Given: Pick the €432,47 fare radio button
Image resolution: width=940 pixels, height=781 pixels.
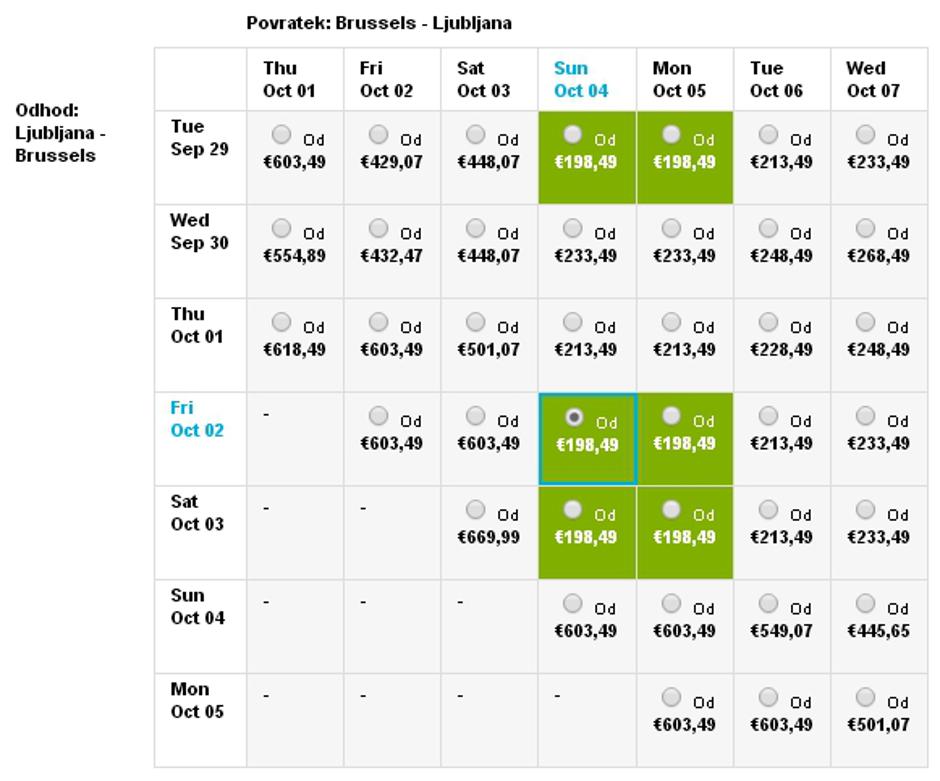Looking at the screenshot, I should click(379, 228).
